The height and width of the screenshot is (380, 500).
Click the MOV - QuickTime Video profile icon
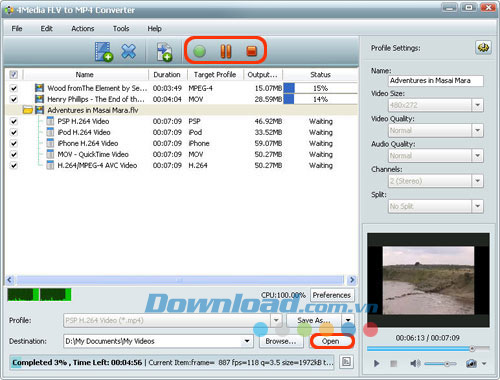[x=50, y=154]
